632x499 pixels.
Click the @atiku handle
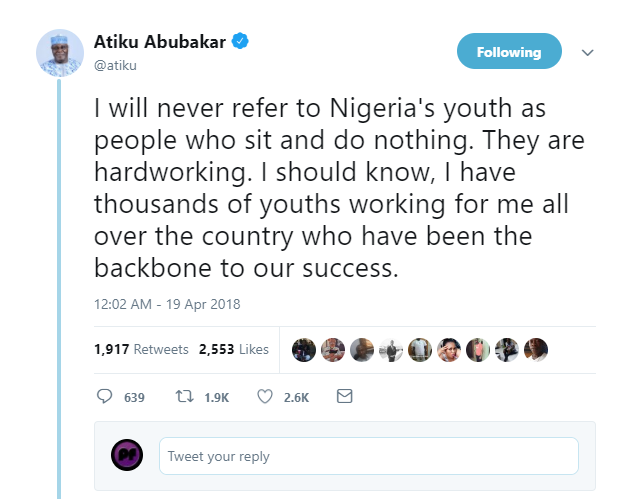(114, 64)
